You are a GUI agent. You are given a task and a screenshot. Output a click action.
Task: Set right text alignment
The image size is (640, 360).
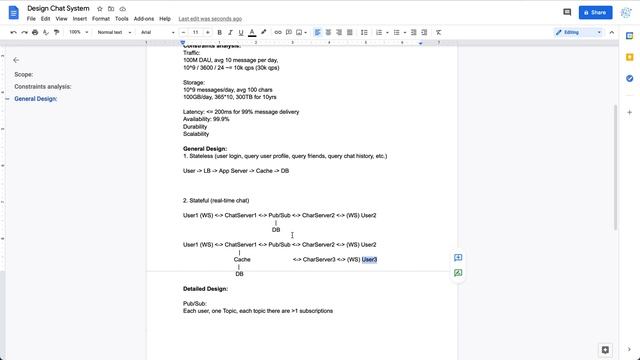[339, 32]
